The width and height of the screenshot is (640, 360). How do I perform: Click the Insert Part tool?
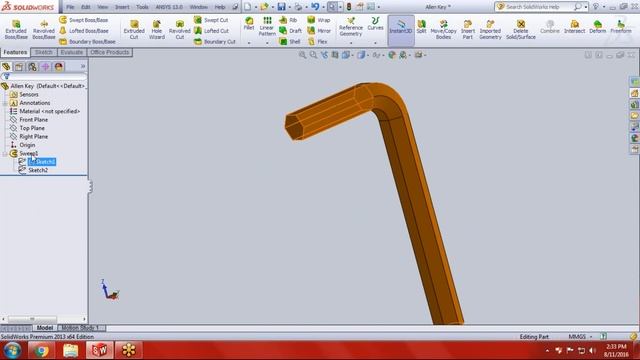(467, 30)
